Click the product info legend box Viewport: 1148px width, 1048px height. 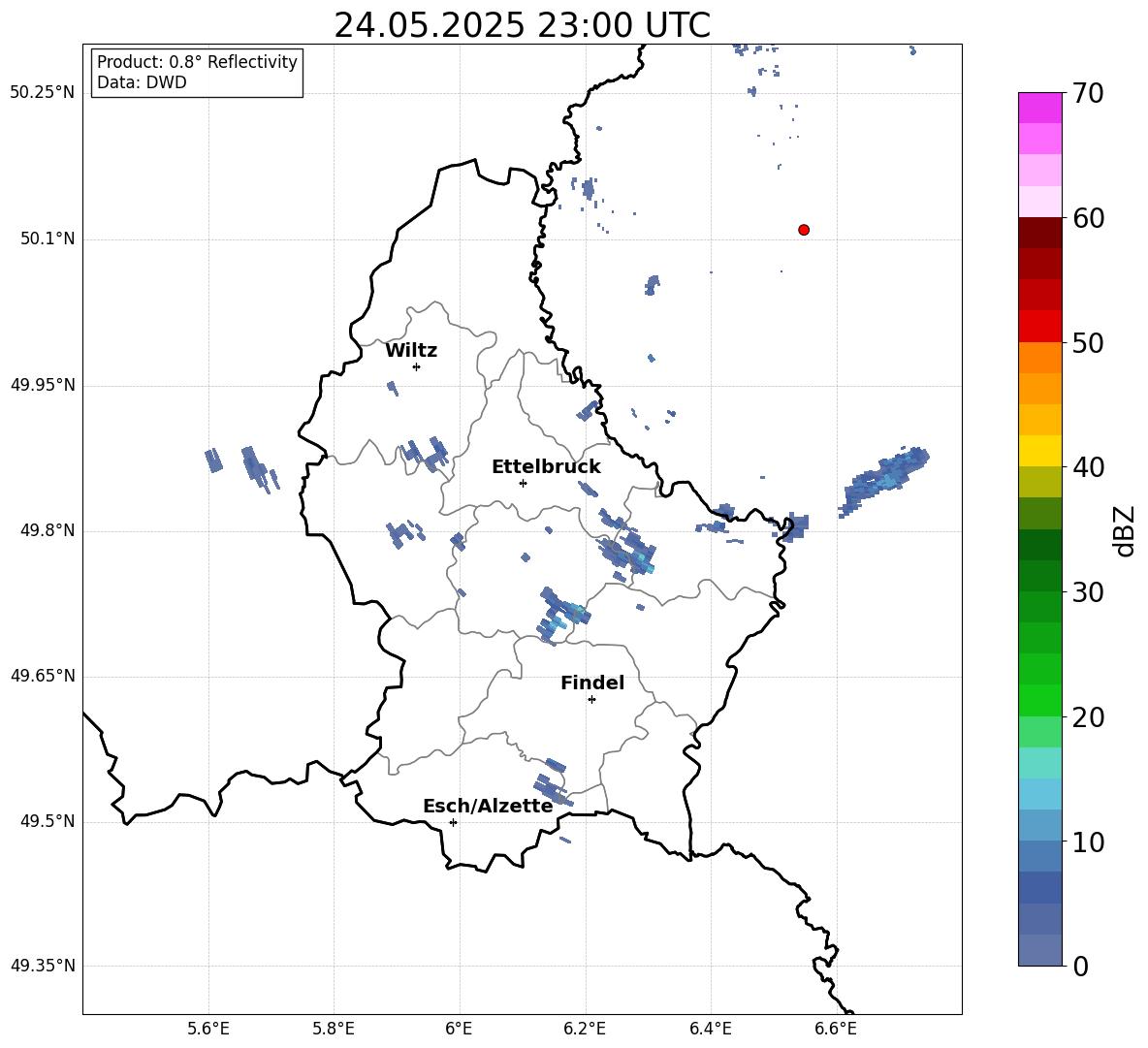tap(197, 72)
